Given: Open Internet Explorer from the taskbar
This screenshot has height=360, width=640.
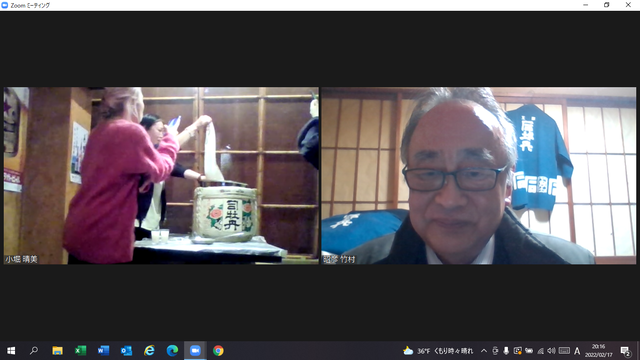Looking at the screenshot, I should pyautogui.click(x=149, y=351).
